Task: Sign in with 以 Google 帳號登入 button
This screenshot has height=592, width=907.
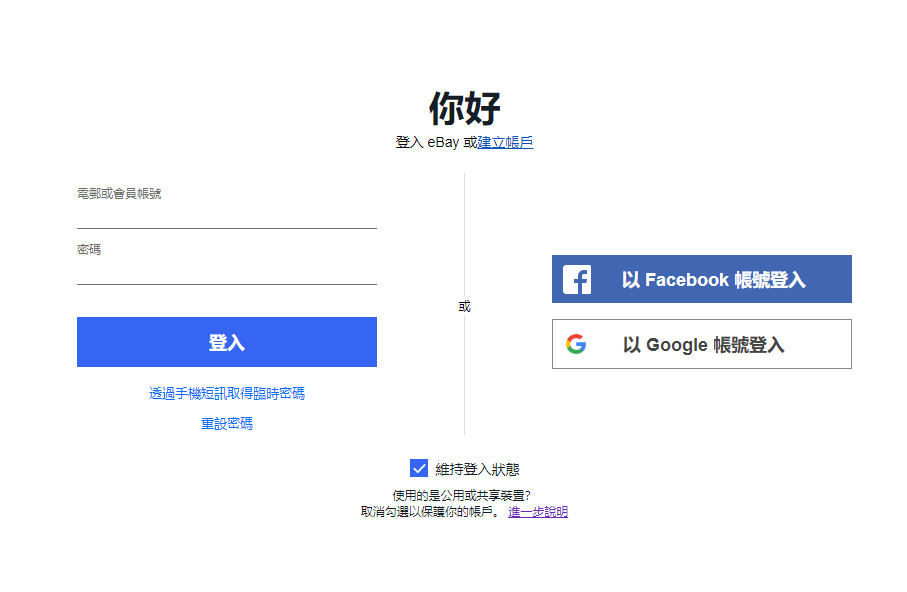Action: click(x=702, y=344)
